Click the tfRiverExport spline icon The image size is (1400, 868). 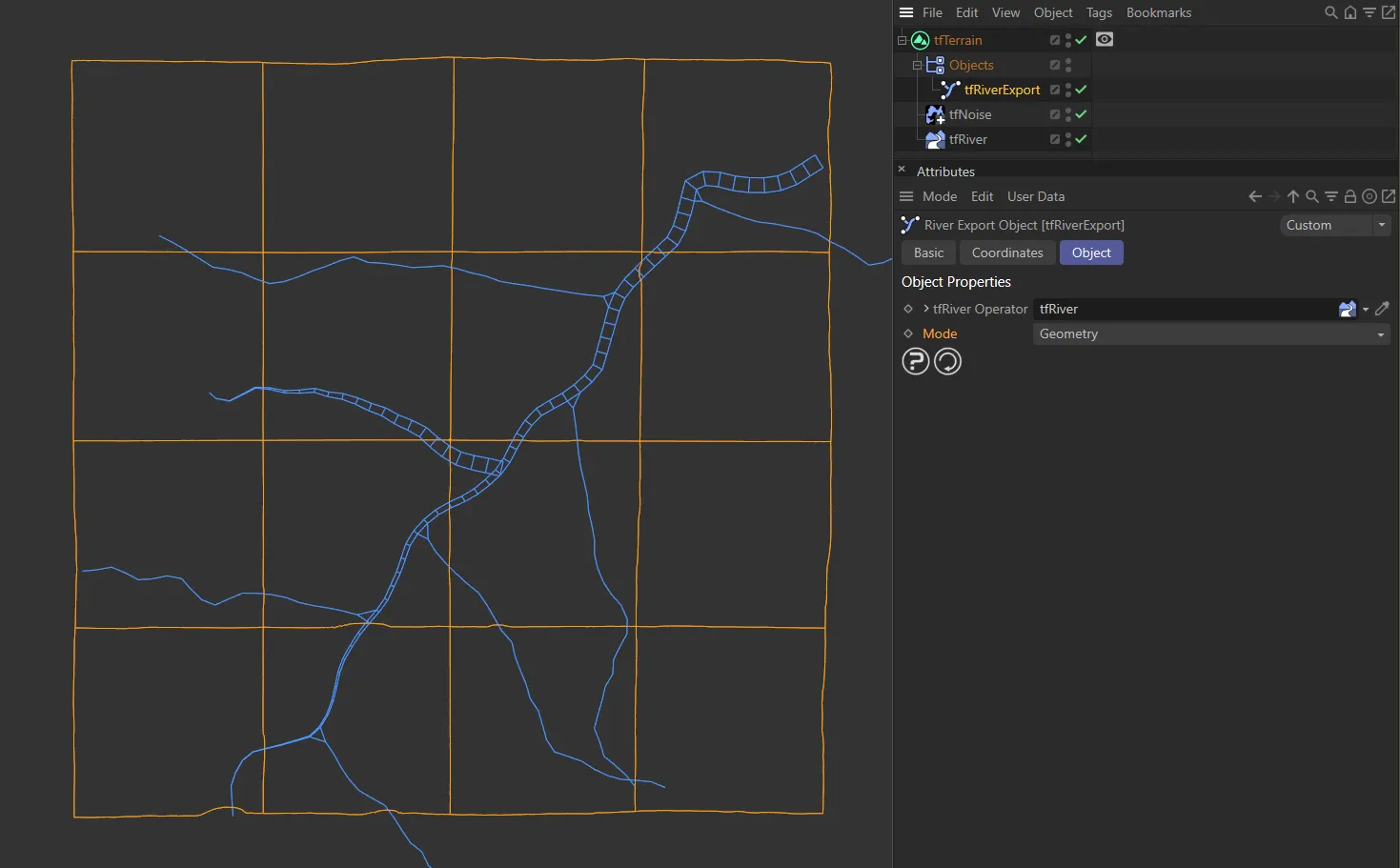(x=949, y=90)
